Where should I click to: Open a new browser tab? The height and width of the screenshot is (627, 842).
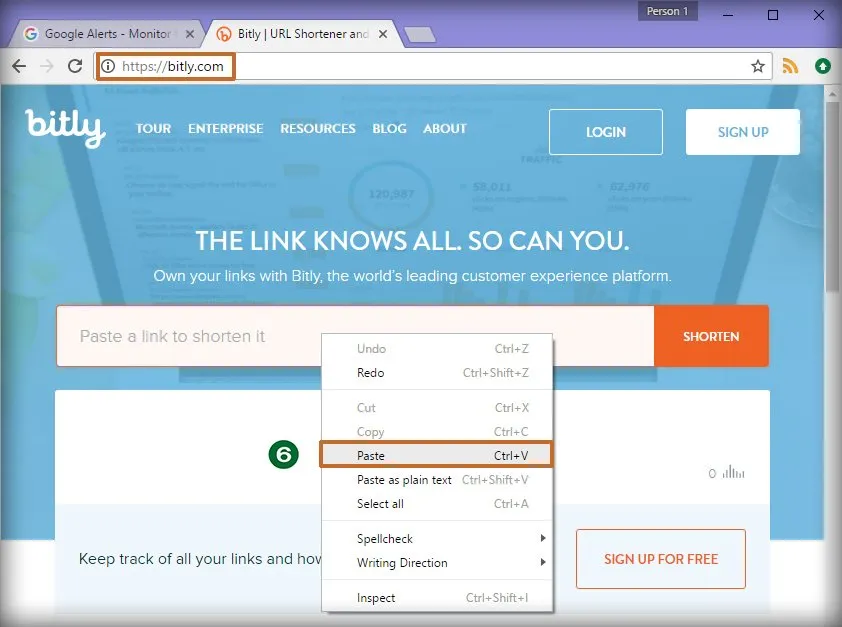click(x=420, y=35)
